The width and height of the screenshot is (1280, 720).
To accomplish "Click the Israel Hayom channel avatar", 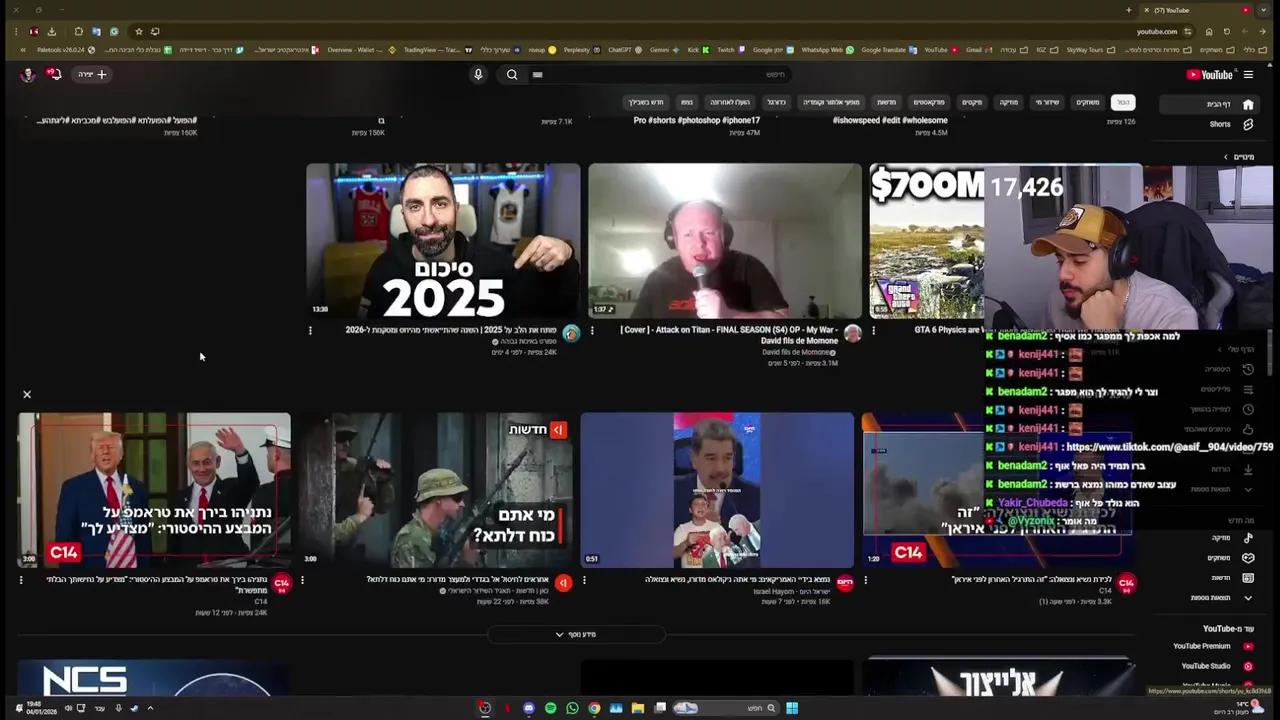I will coord(845,583).
